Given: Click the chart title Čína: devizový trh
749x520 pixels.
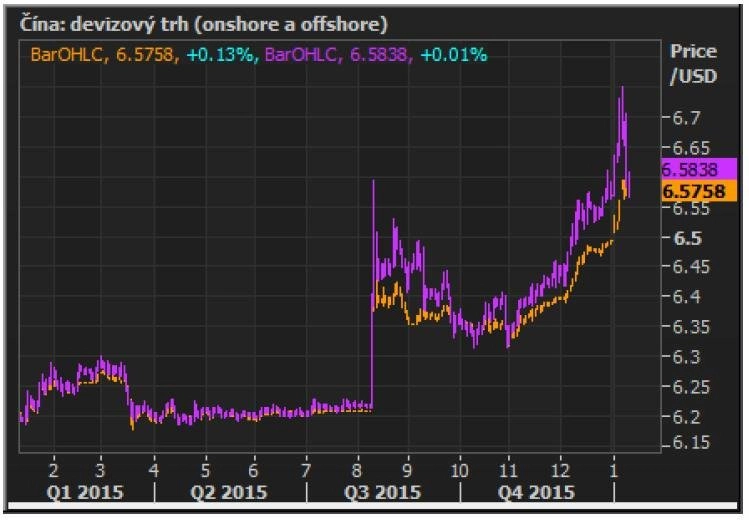Looking at the screenshot, I should (203, 24).
